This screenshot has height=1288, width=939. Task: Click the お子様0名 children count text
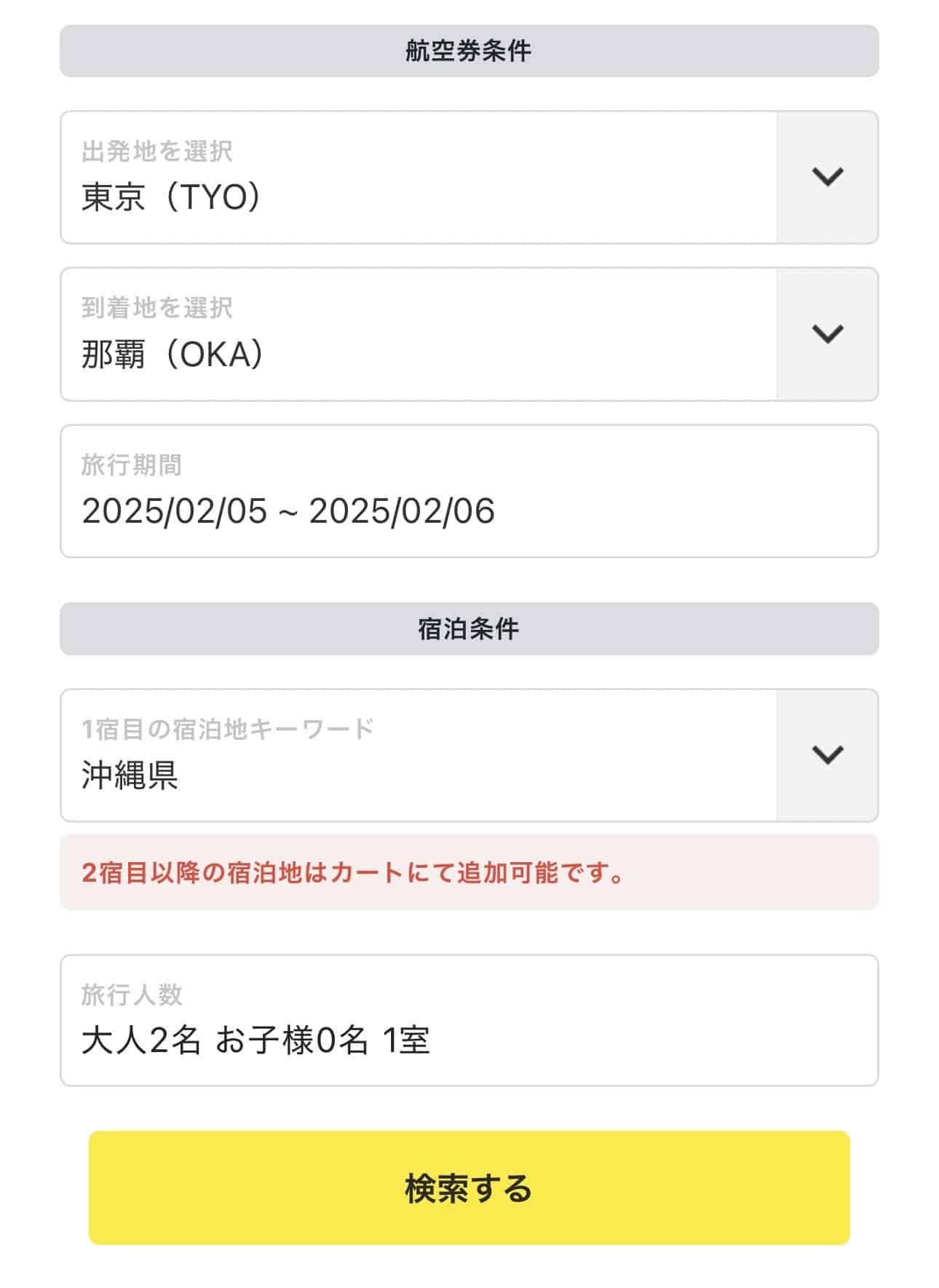pos(291,1040)
